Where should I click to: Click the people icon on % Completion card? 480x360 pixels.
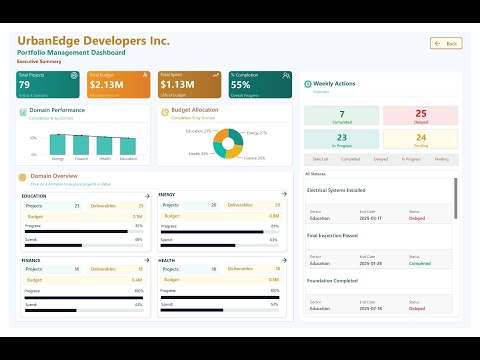tap(286, 75)
